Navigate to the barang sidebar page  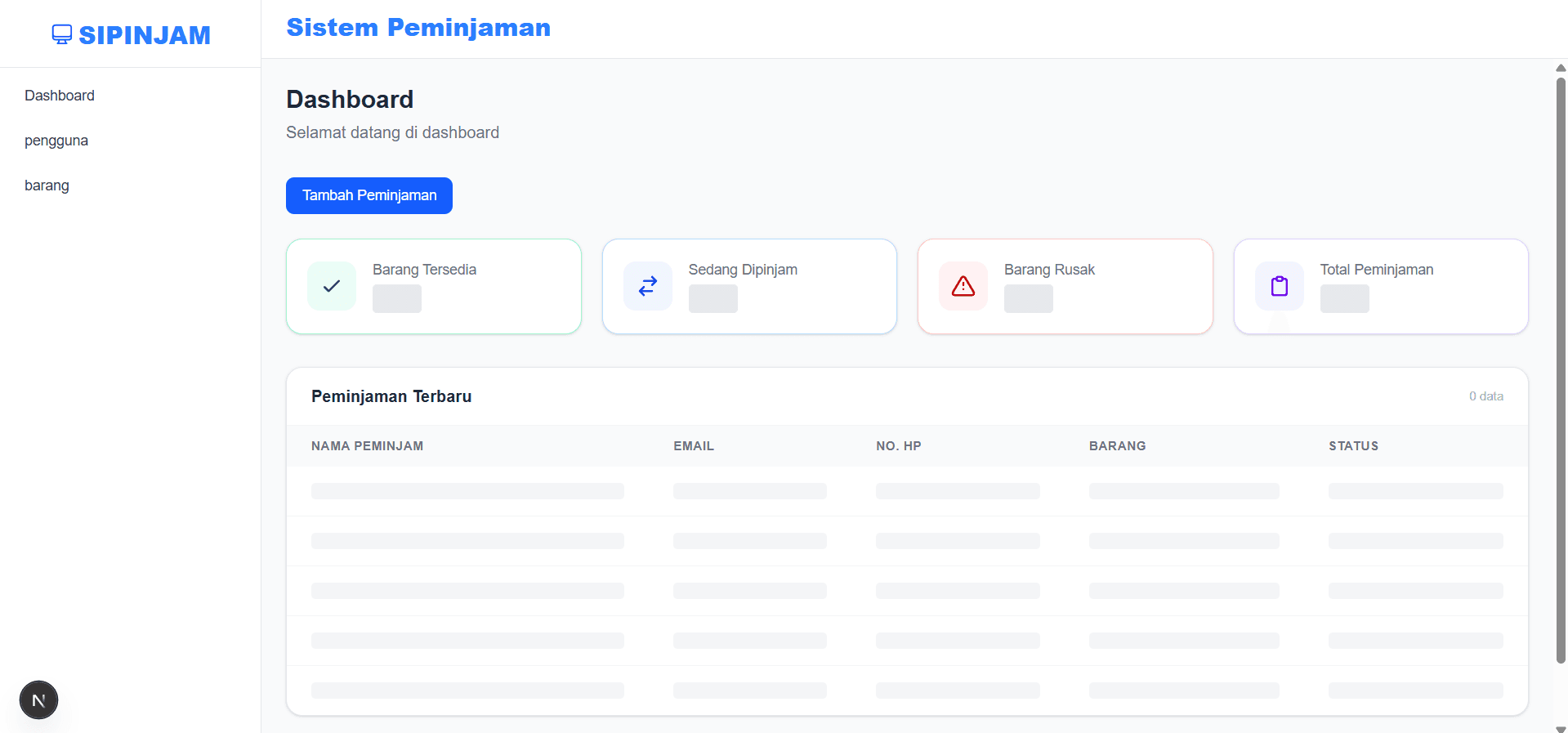click(x=47, y=185)
